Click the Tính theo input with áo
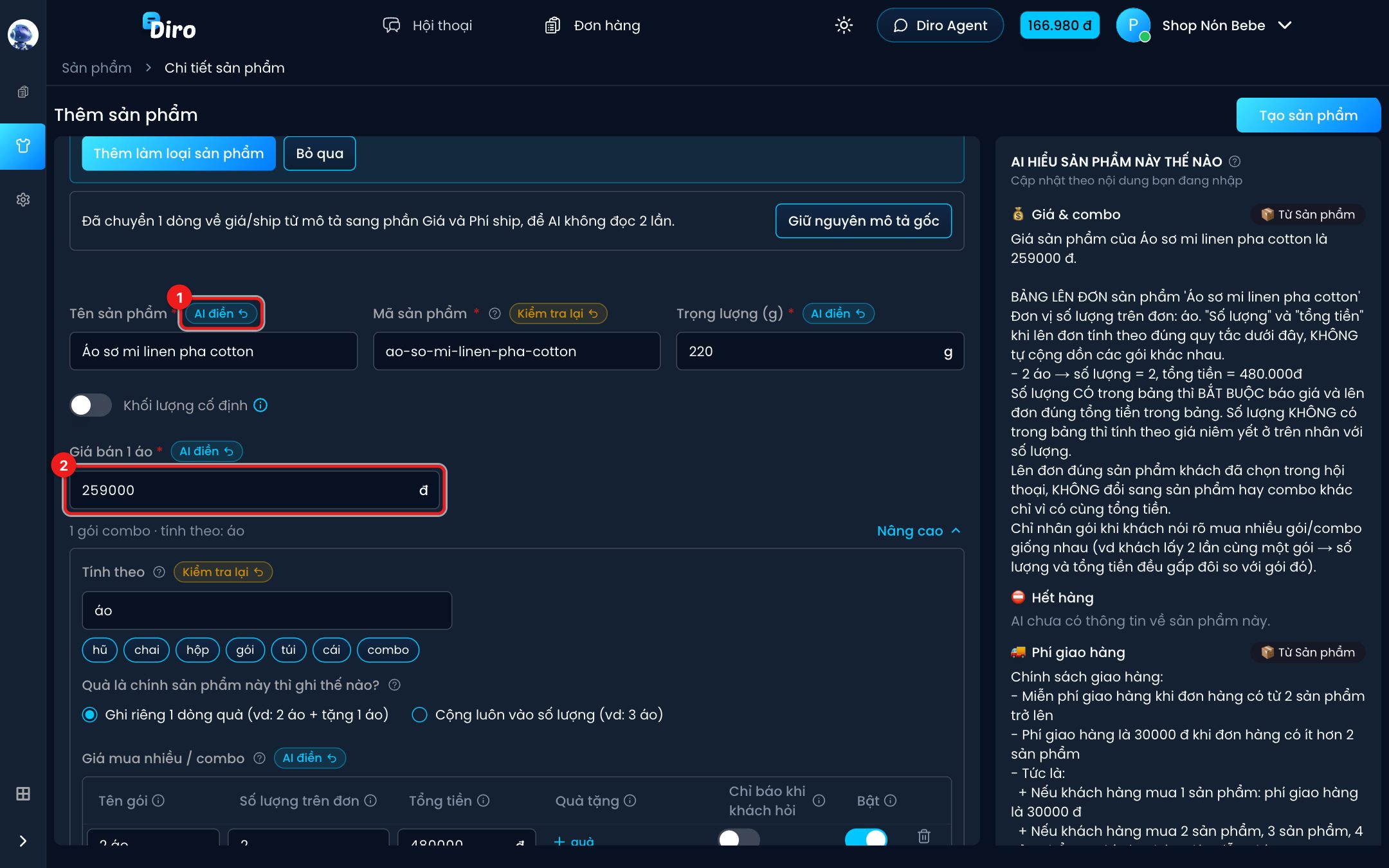 pyautogui.click(x=267, y=611)
